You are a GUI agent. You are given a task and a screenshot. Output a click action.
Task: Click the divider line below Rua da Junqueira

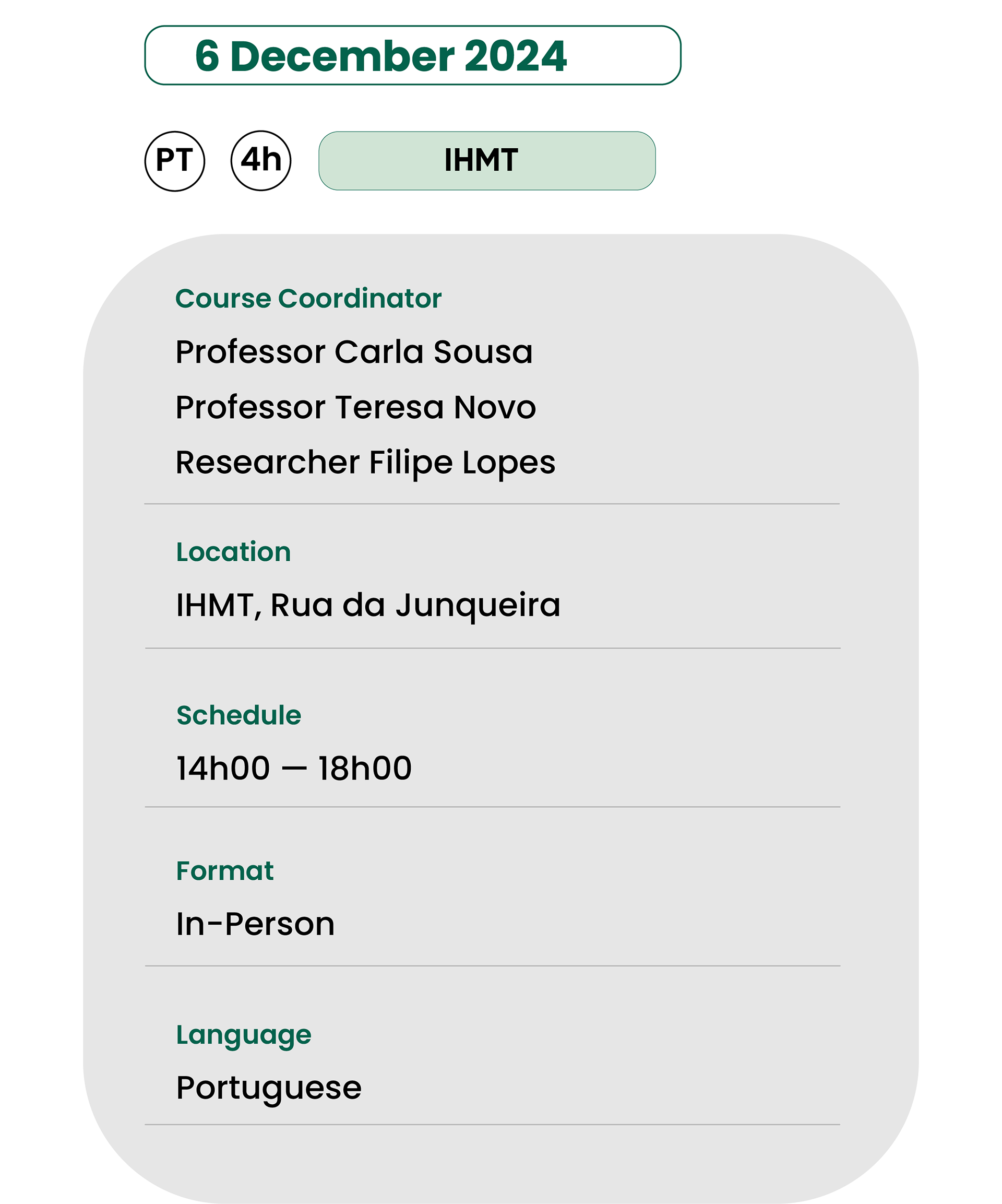[x=493, y=648]
